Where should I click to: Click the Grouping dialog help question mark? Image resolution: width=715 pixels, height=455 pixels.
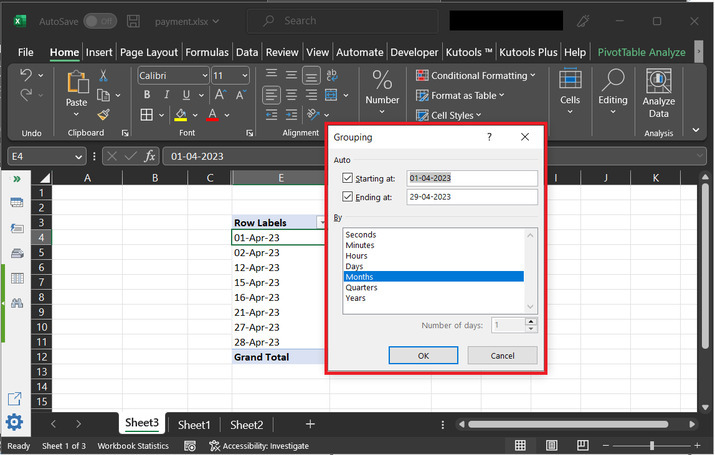[x=489, y=137]
